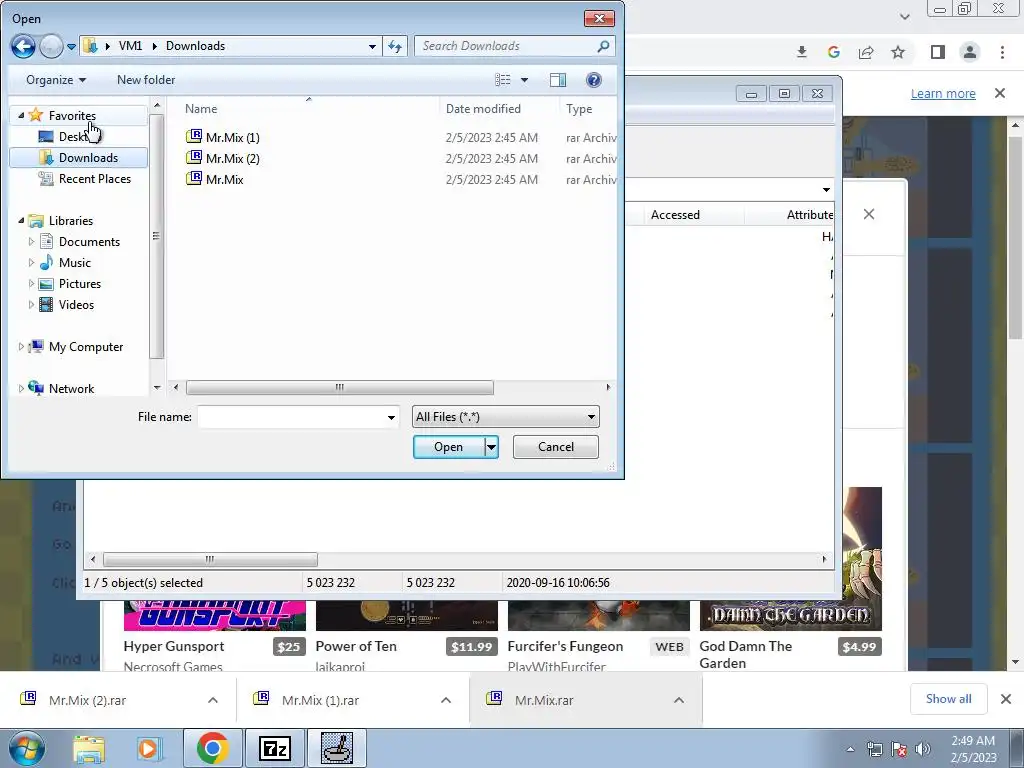Open the Hyper Gunsport game link
This screenshot has width=1024, height=768.
coord(173,646)
